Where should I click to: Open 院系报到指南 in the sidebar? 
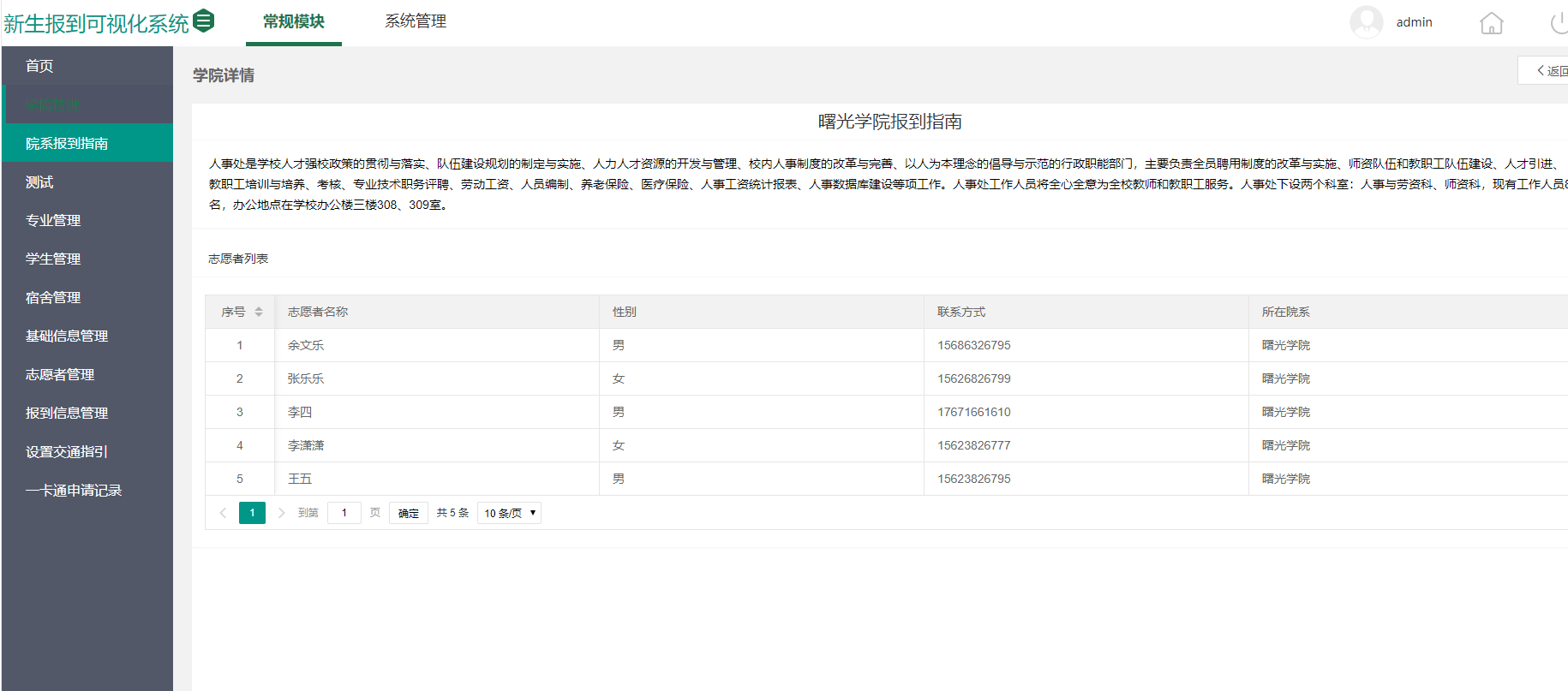click(x=67, y=143)
